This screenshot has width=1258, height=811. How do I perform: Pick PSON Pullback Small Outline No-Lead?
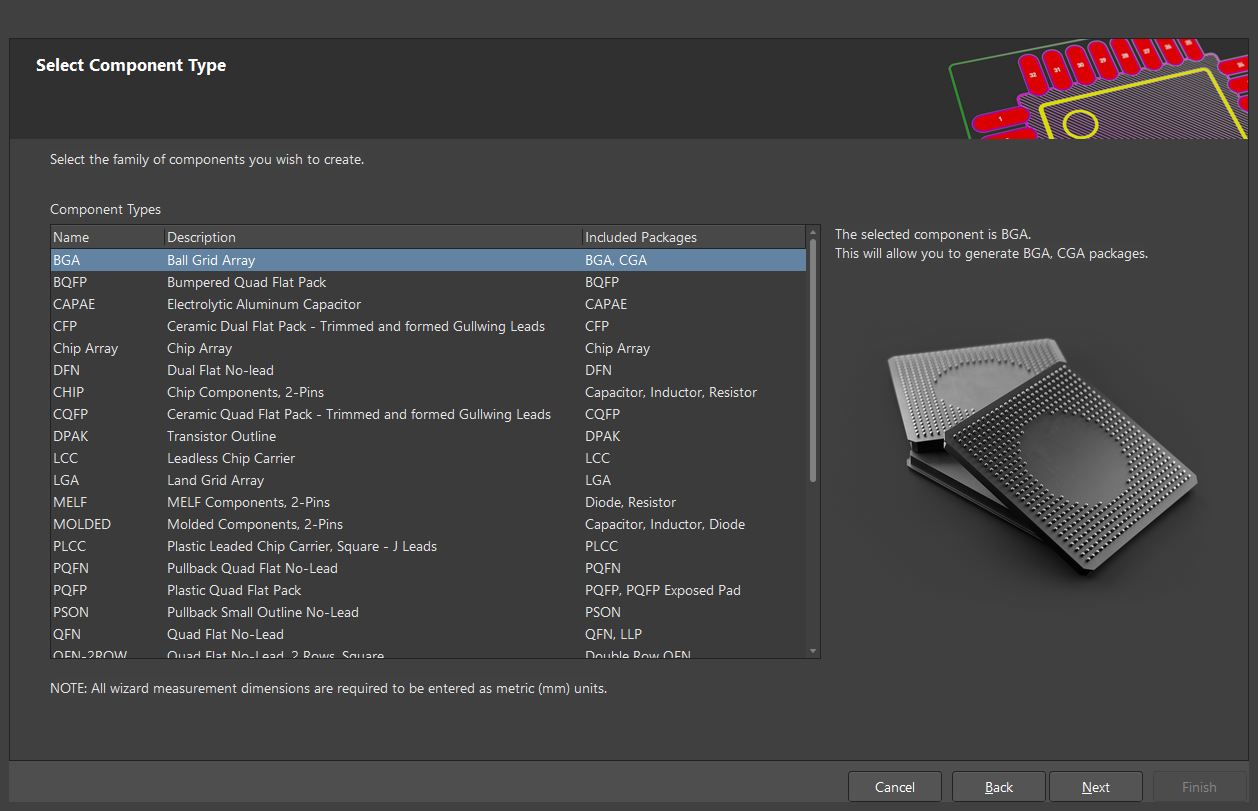[428, 612]
